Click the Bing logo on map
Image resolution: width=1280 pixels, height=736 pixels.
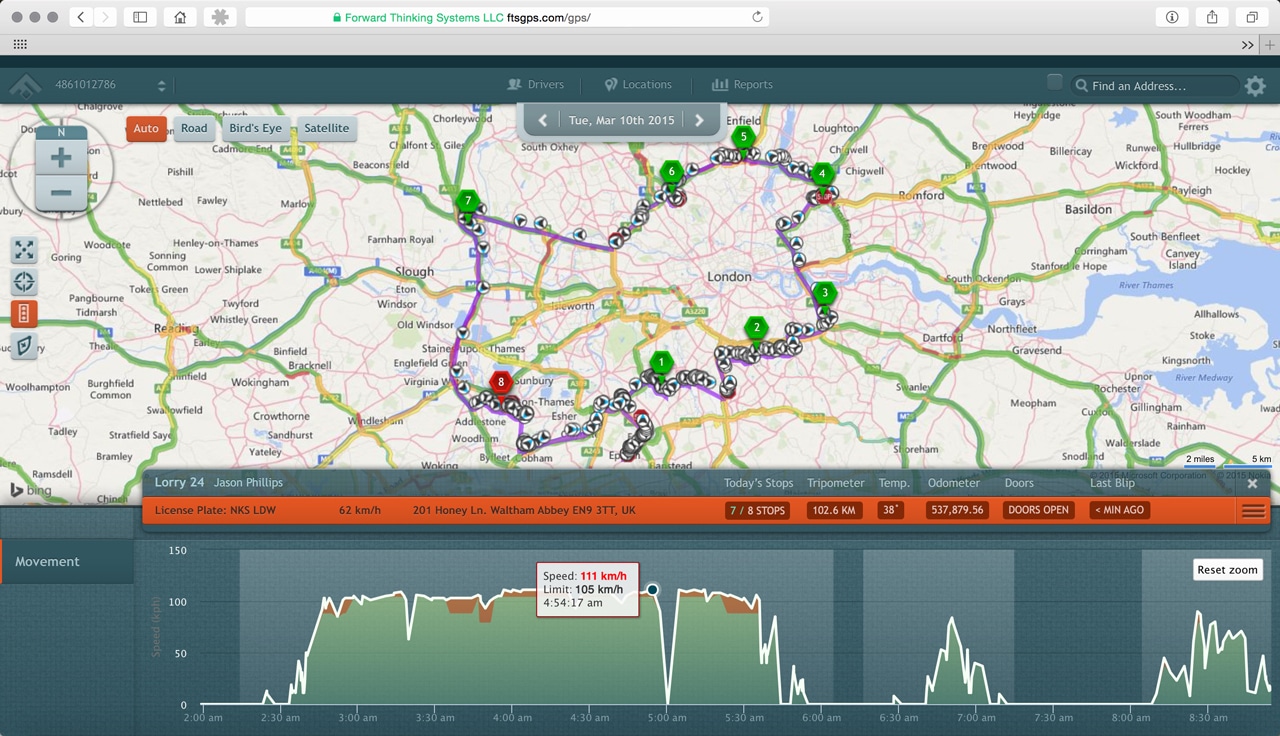(x=31, y=490)
